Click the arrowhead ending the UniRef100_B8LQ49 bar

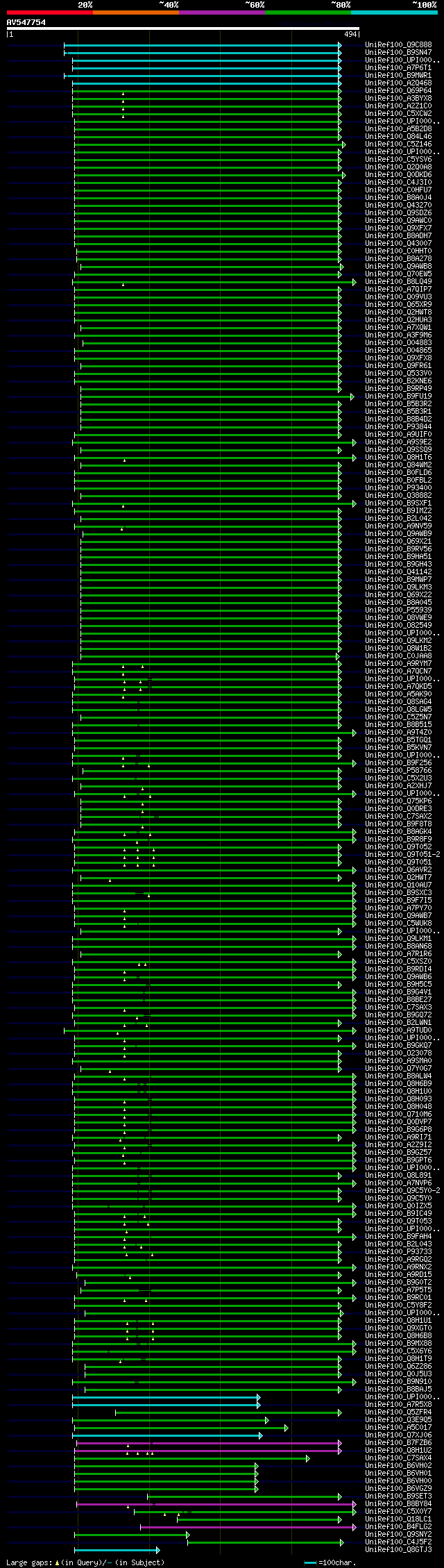pyautogui.click(x=354, y=282)
